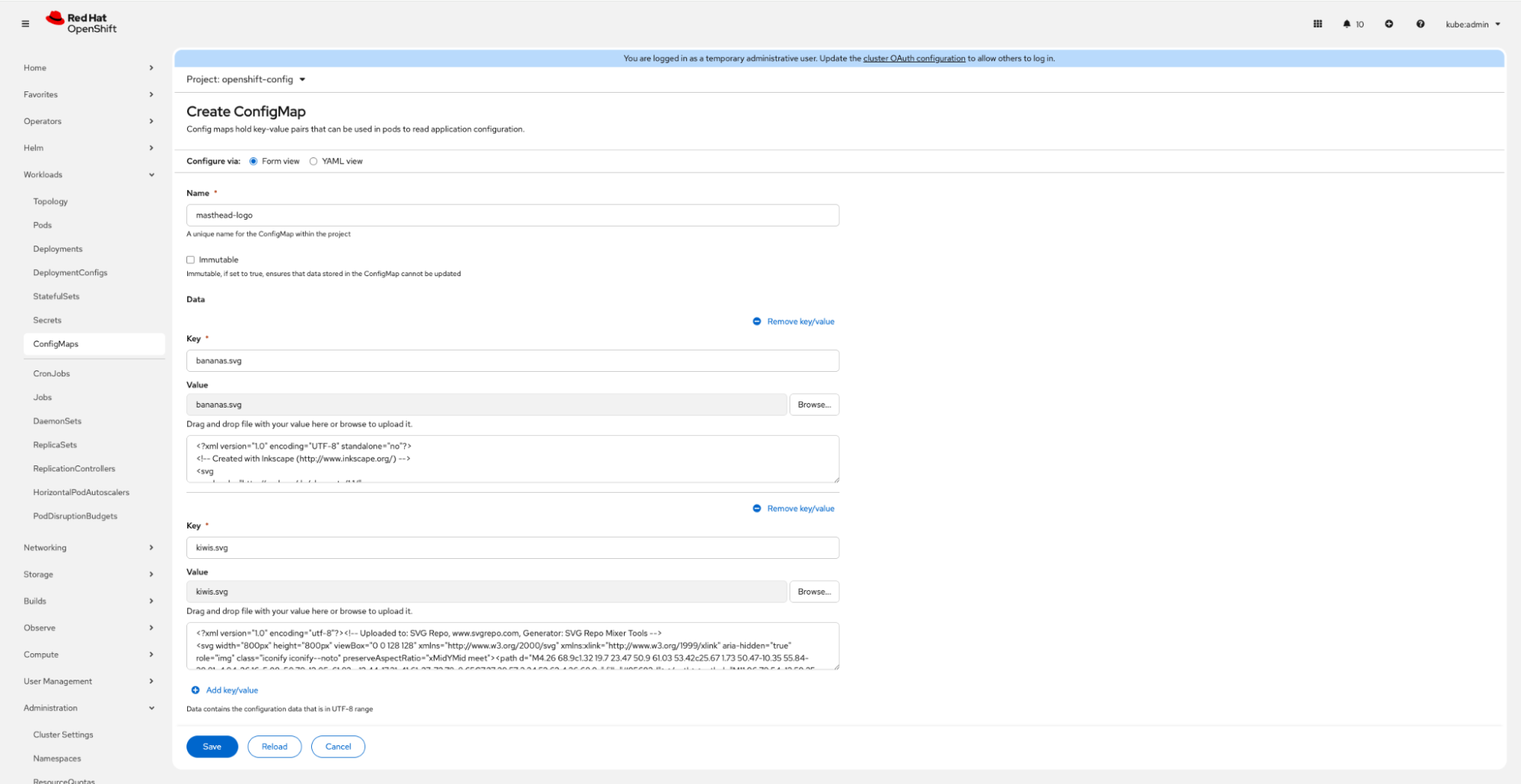Open the hamburger navigation menu
This screenshot has width=1521, height=784.
[x=25, y=24]
